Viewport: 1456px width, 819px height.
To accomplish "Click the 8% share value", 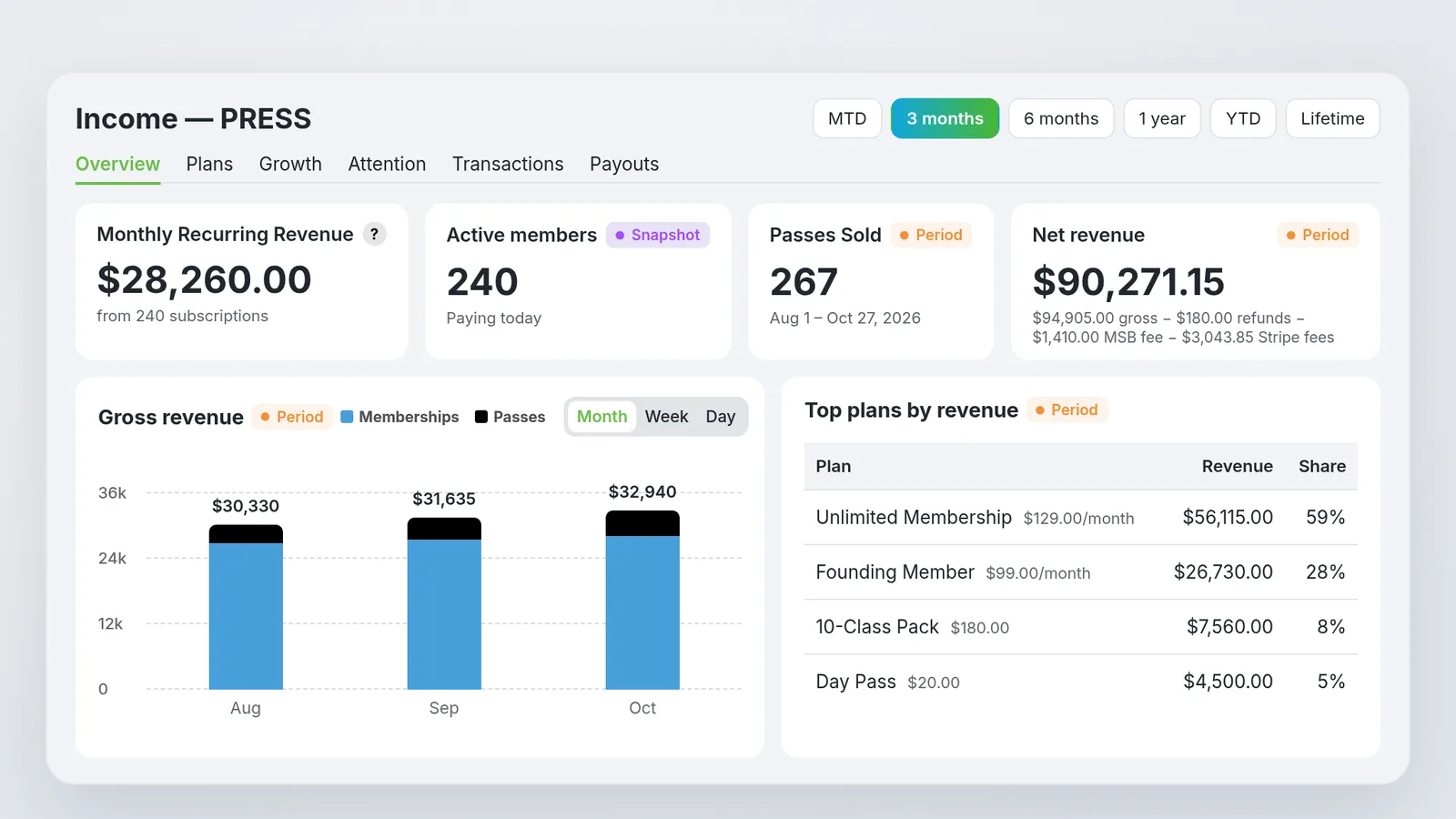I will pyautogui.click(x=1330, y=627).
